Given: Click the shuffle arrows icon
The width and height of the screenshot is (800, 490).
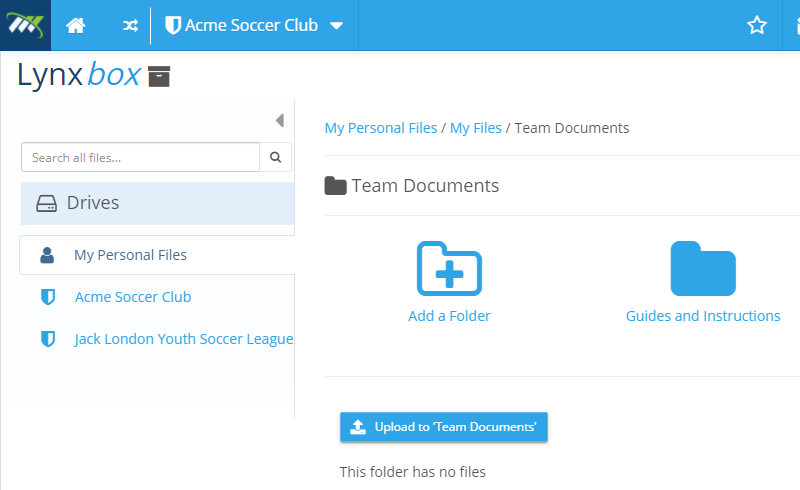Looking at the screenshot, I should (x=130, y=26).
